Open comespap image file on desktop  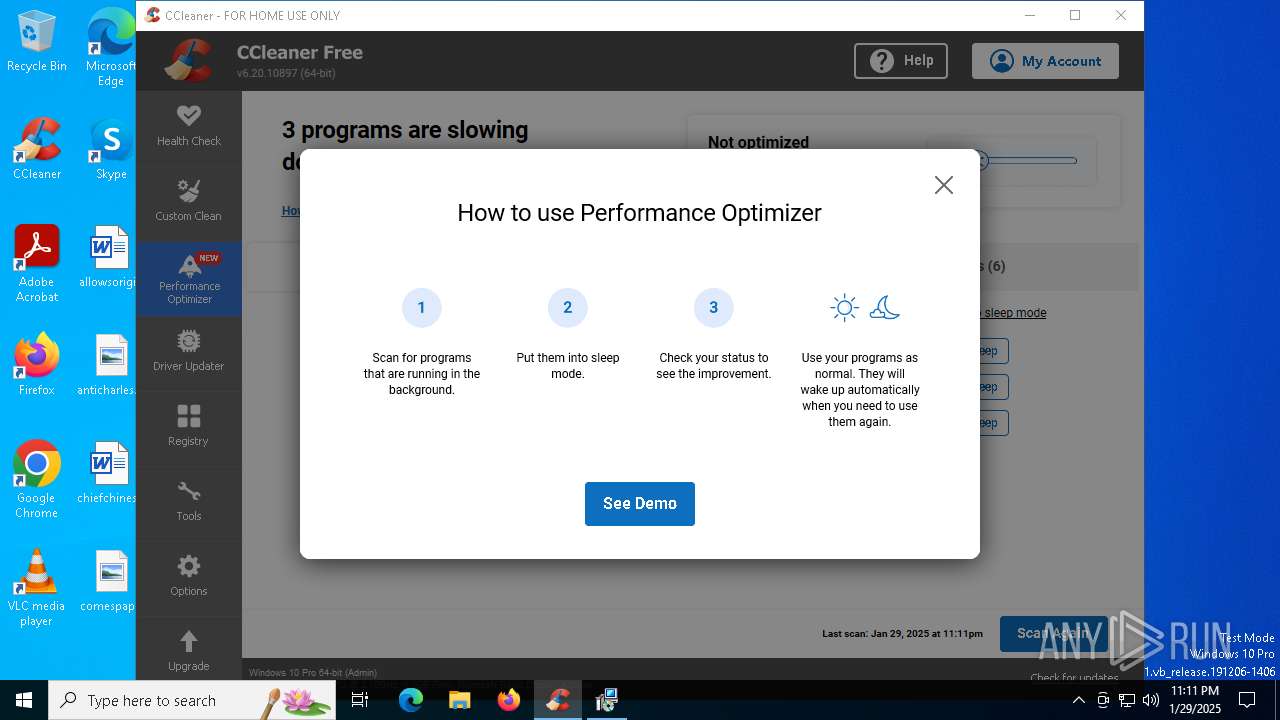108,581
